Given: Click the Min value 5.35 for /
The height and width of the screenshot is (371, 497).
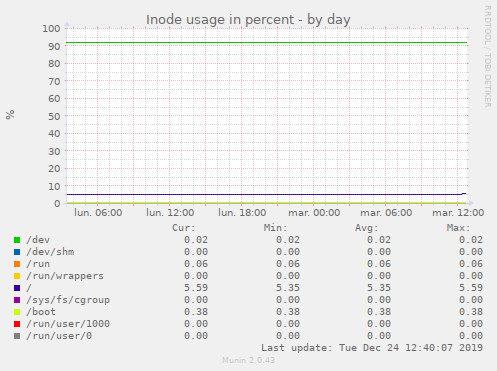Looking at the screenshot, I should (x=288, y=288).
